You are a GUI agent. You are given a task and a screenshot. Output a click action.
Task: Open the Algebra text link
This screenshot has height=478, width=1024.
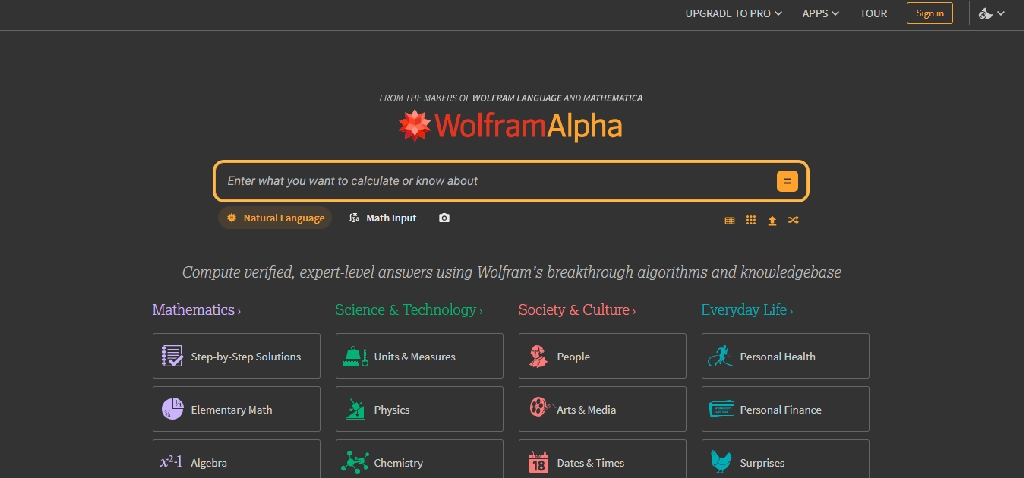[x=208, y=463]
